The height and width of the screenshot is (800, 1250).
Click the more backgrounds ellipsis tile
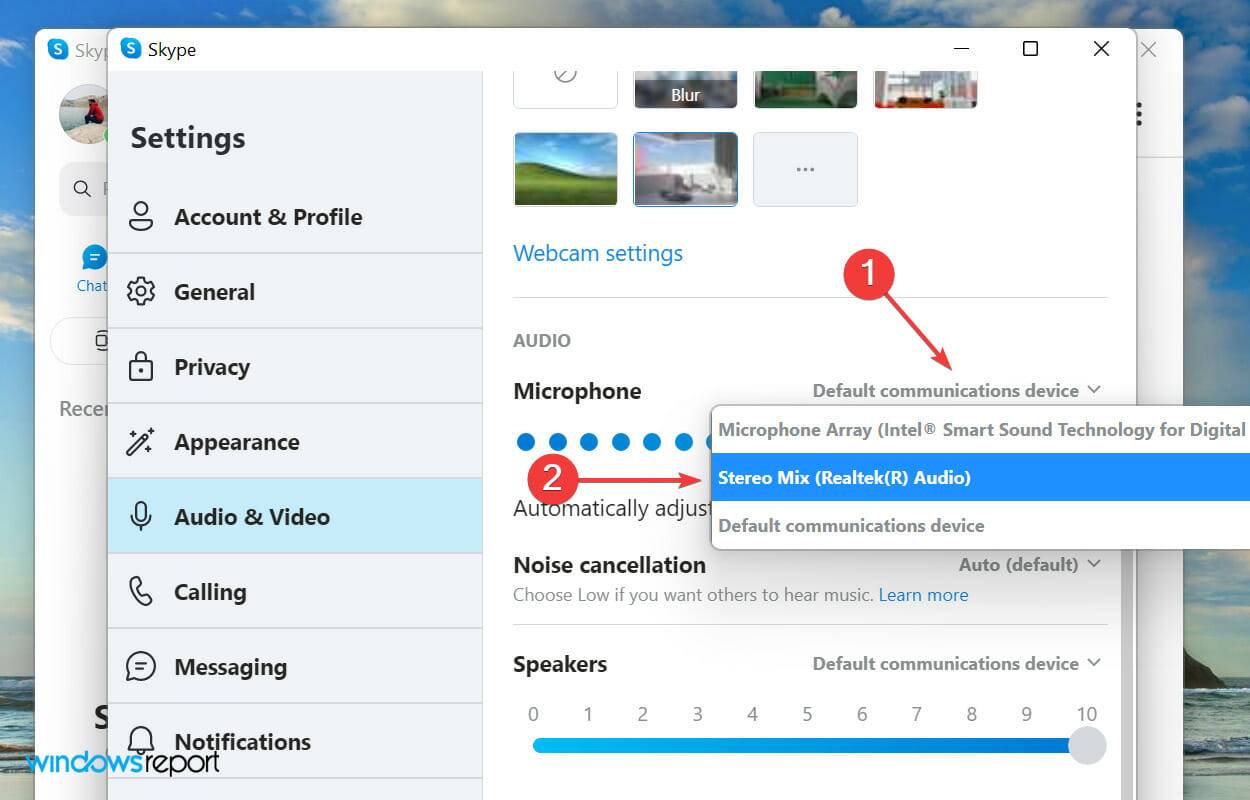pyautogui.click(x=805, y=169)
